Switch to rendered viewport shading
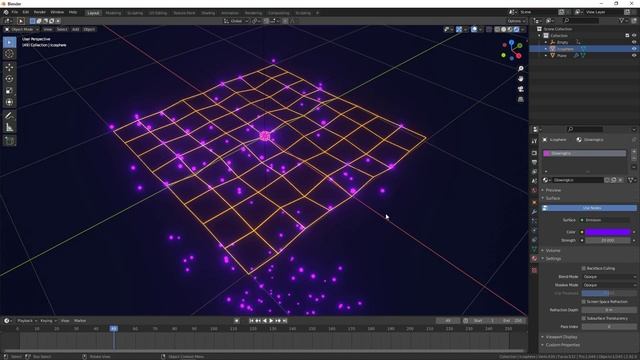Screen dimensions: 640x360 tap(517, 29)
